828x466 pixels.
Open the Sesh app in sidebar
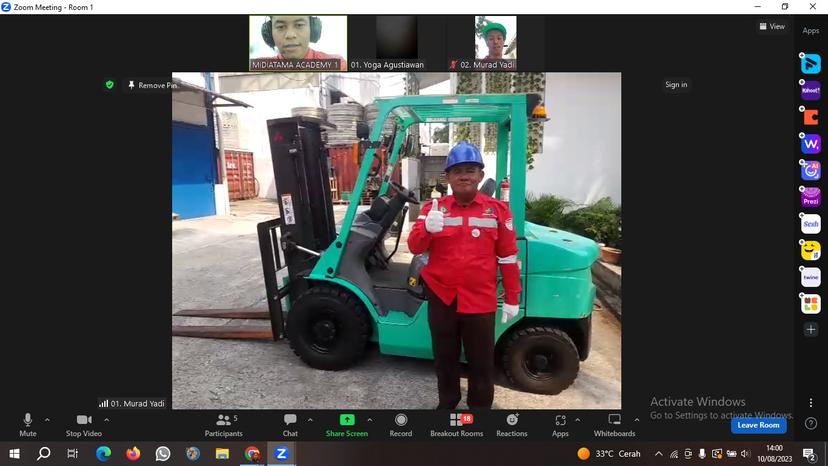click(811, 223)
